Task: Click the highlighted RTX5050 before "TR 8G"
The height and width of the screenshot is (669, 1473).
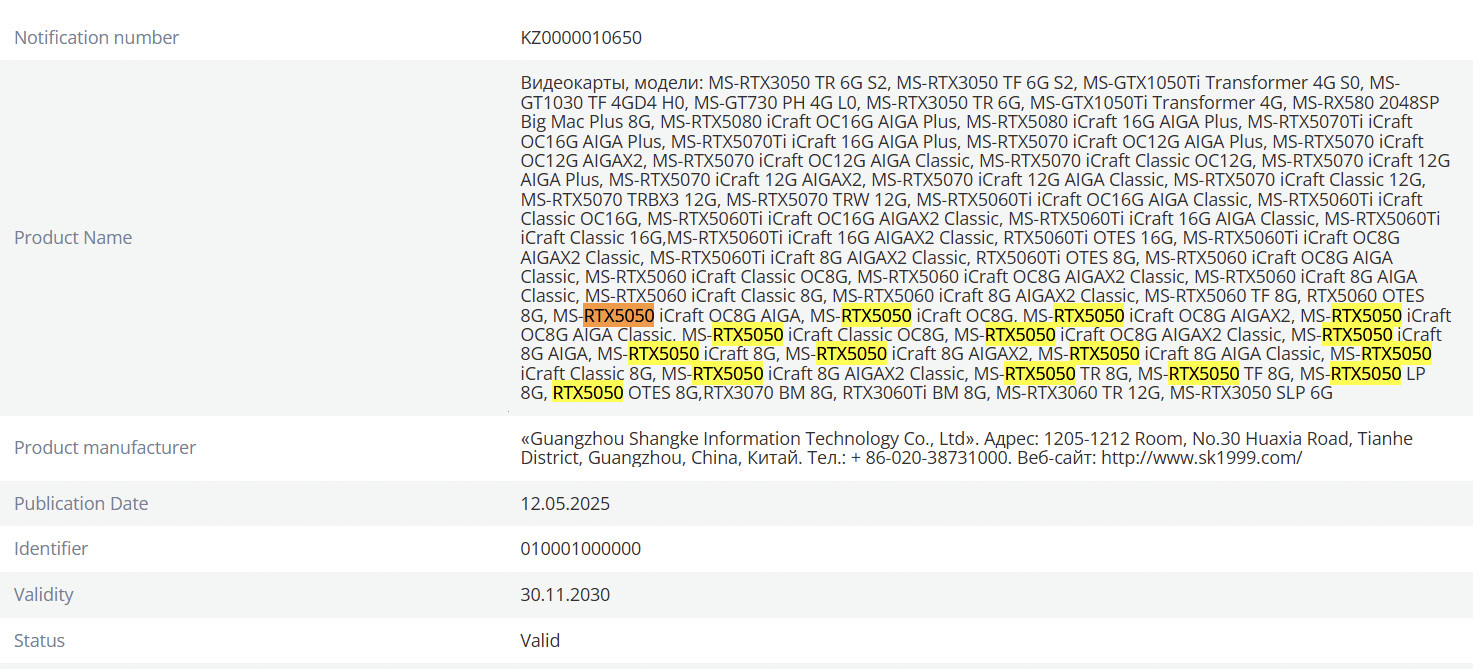Action: coord(1040,374)
